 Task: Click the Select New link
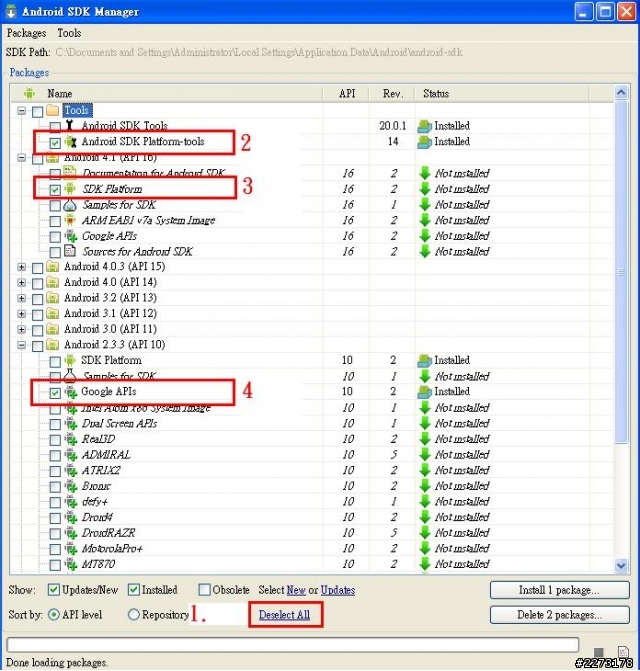(x=296, y=590)
